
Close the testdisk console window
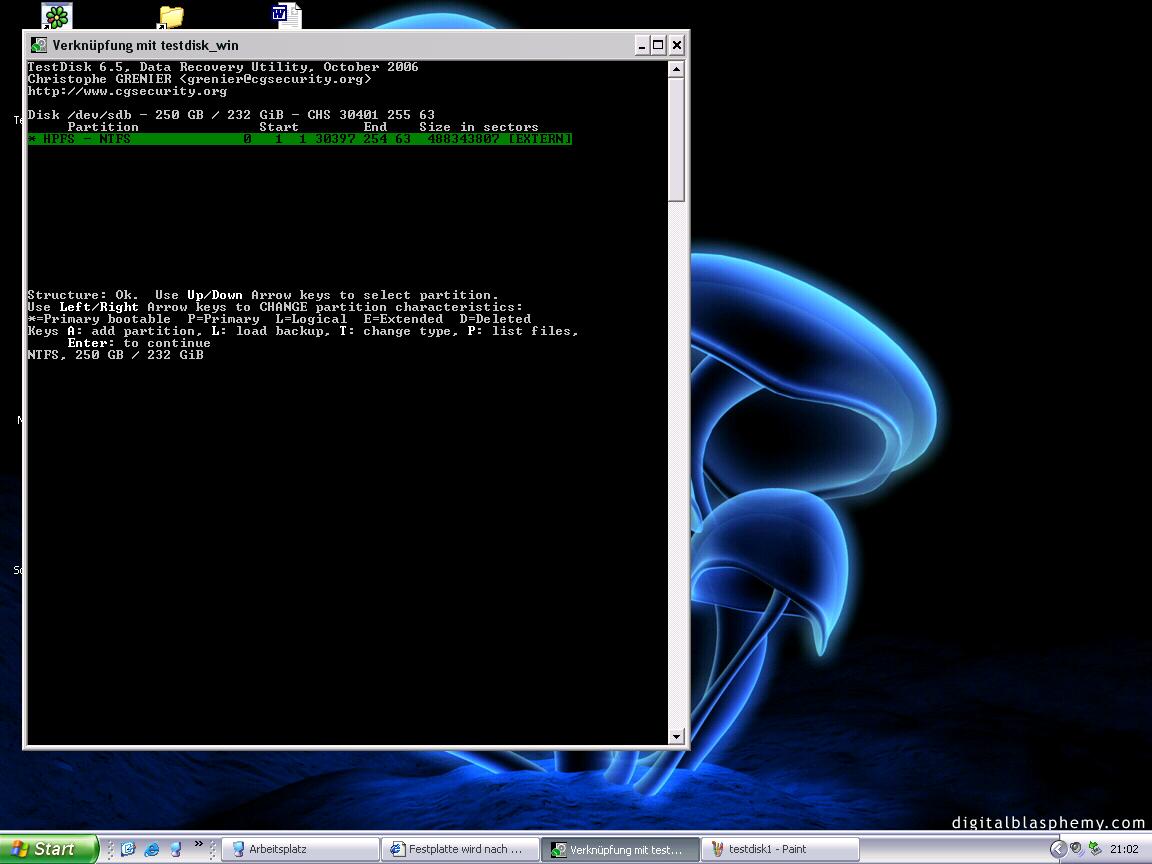pos(677,46)
